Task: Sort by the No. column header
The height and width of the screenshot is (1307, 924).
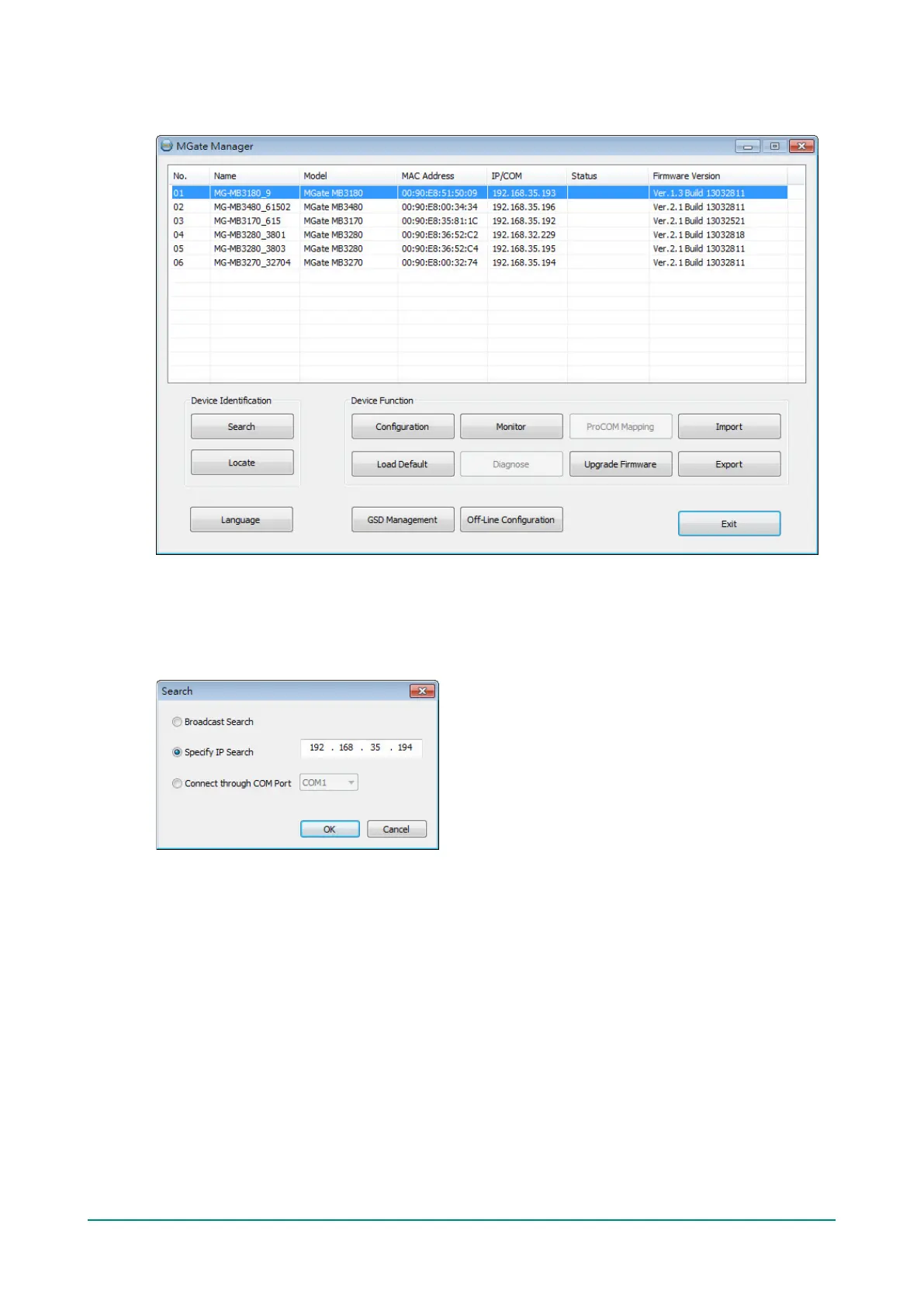Action: (x=189, y=176)
